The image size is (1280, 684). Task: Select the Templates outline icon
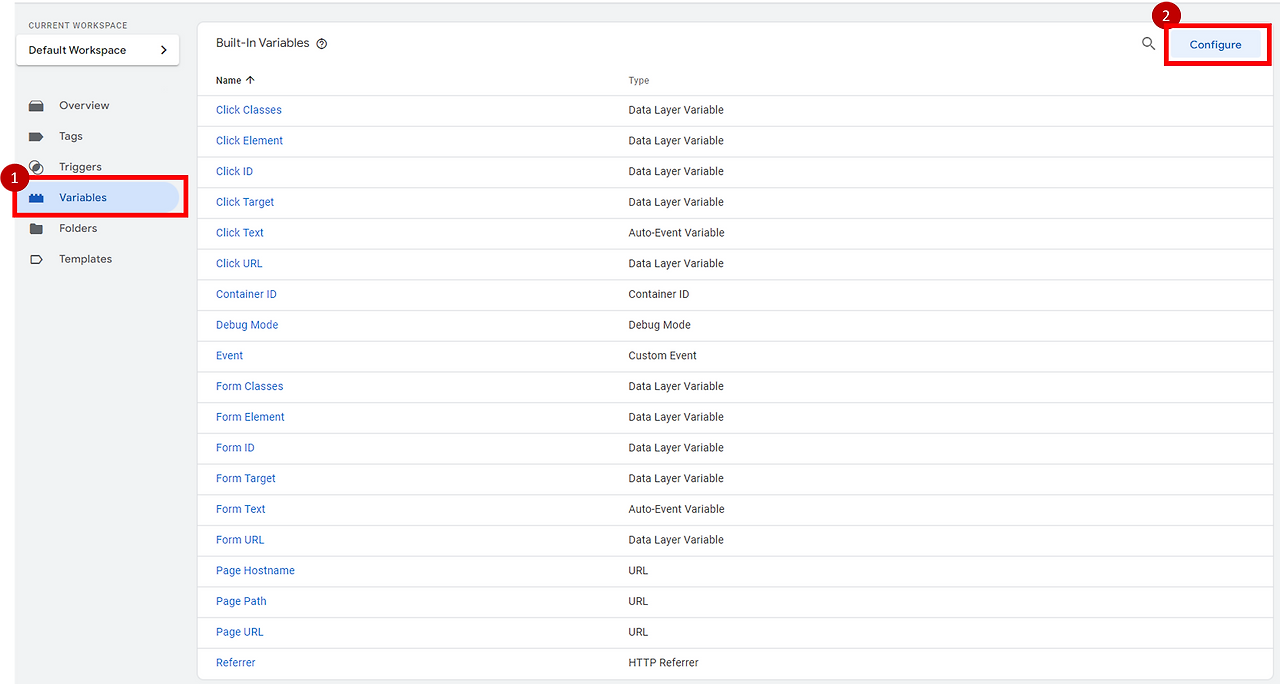point(37,259)
